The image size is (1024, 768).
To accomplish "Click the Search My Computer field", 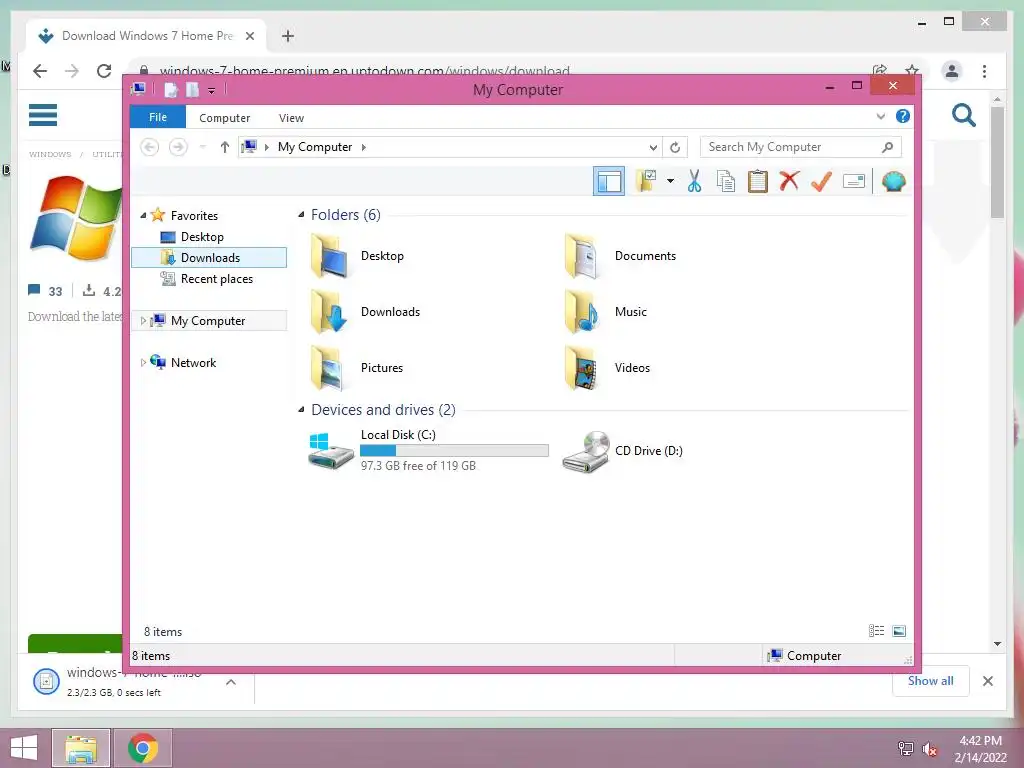I will pos(801,147).
